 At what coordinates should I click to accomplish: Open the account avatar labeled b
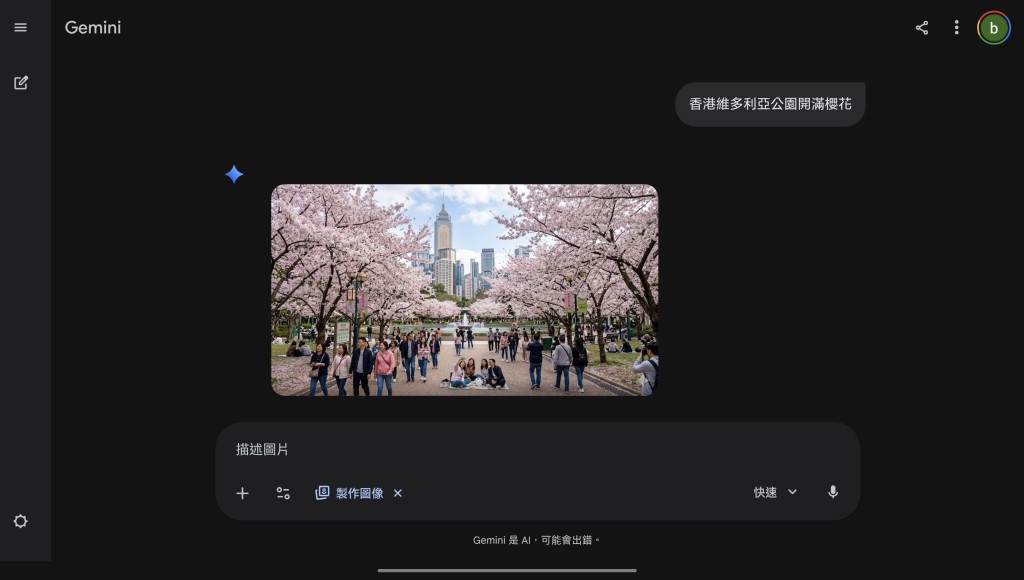tap(993, 28)
